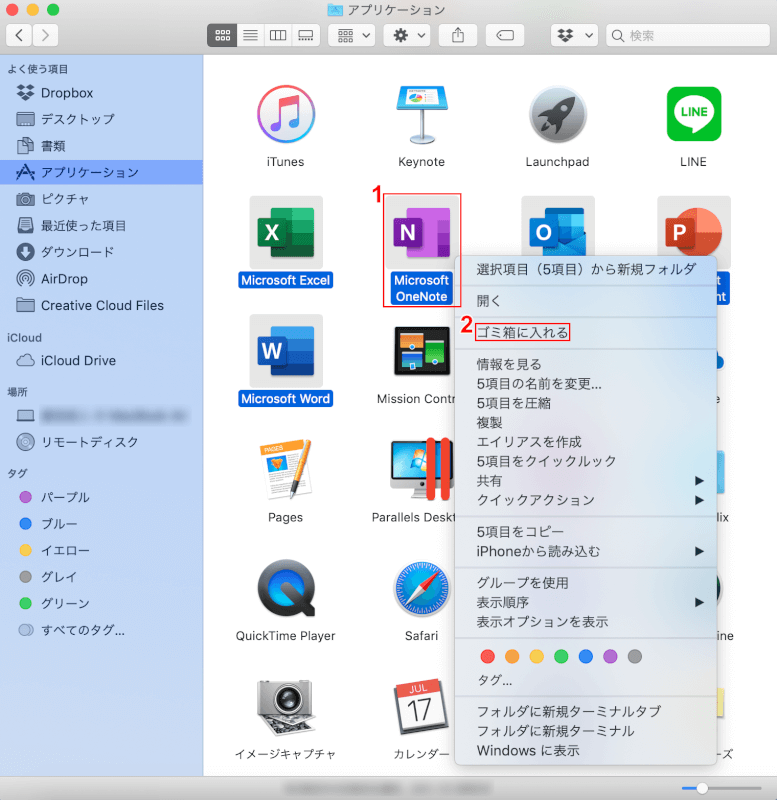Choose Windows に表示 menu item

[585, 751]
